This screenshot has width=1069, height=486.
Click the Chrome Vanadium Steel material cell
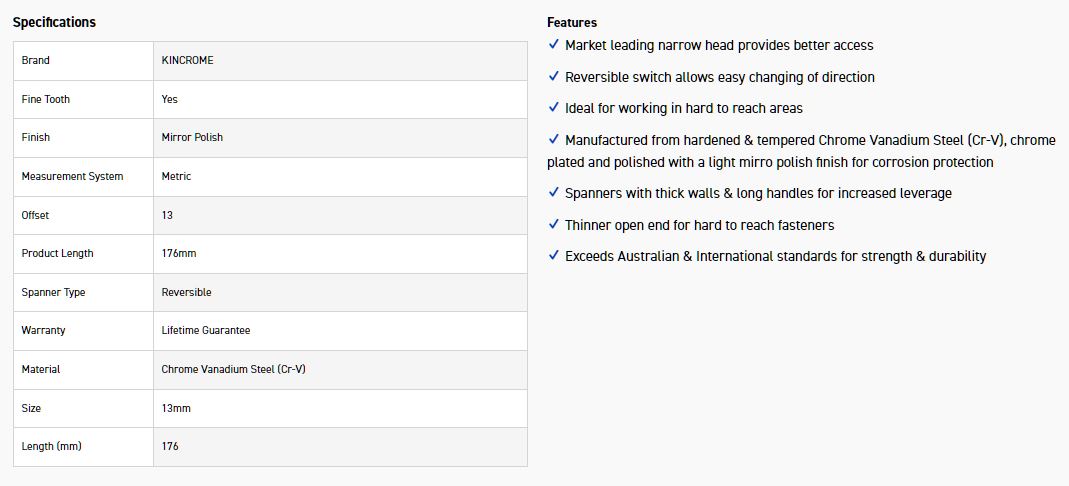[233, 369]
